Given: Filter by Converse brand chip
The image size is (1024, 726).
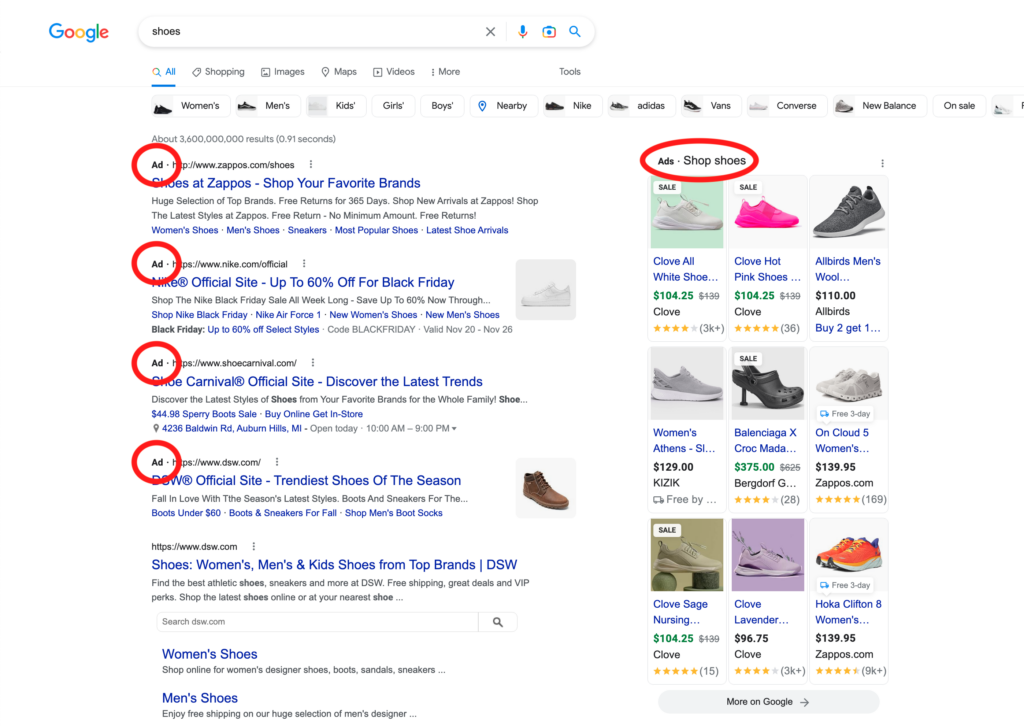Looking at the screenshot, I should pyautogui.click(x=786, y=106).
